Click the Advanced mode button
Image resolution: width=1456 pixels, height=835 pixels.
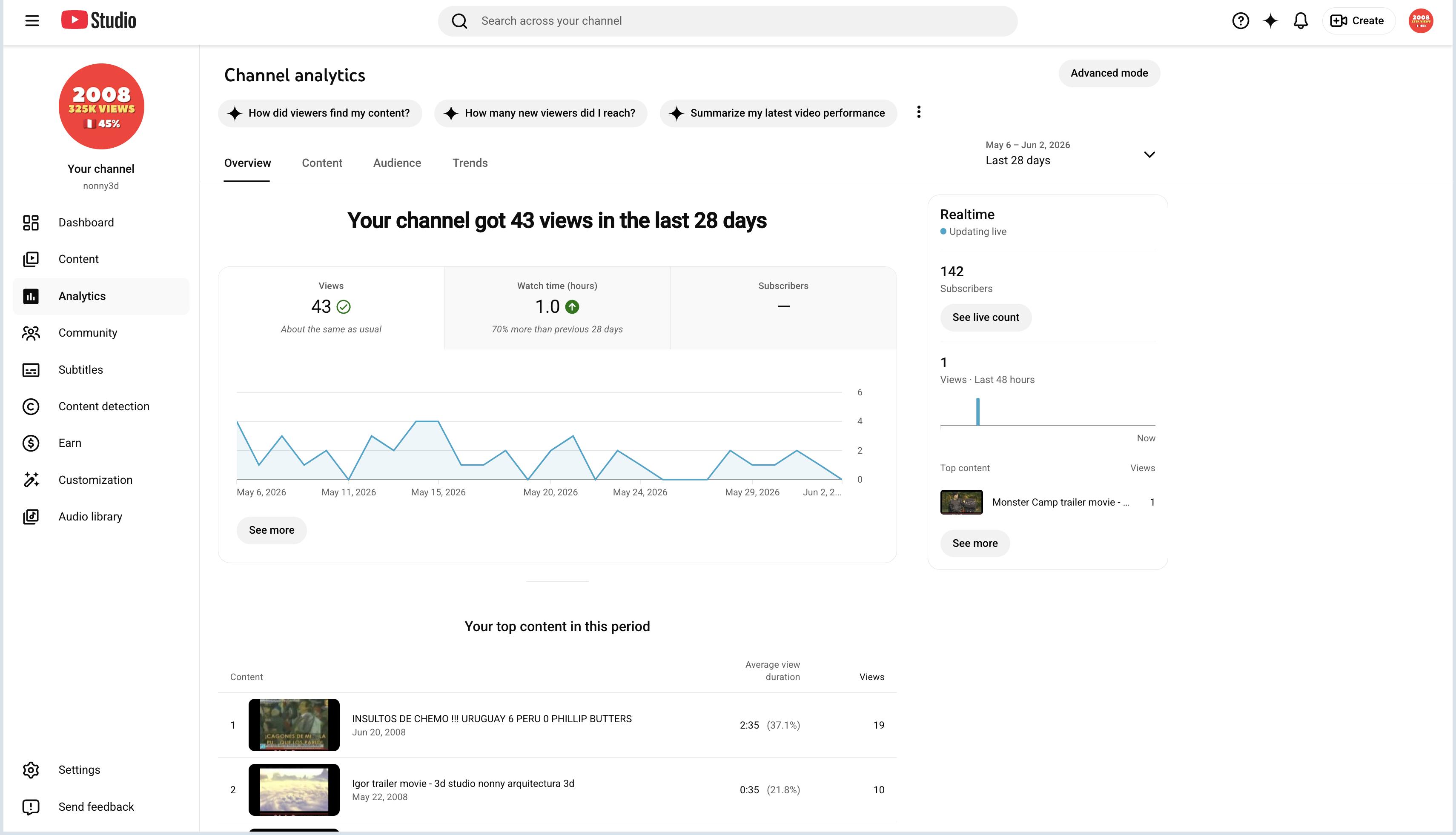pyautogui.click(x=1109, y=73)
